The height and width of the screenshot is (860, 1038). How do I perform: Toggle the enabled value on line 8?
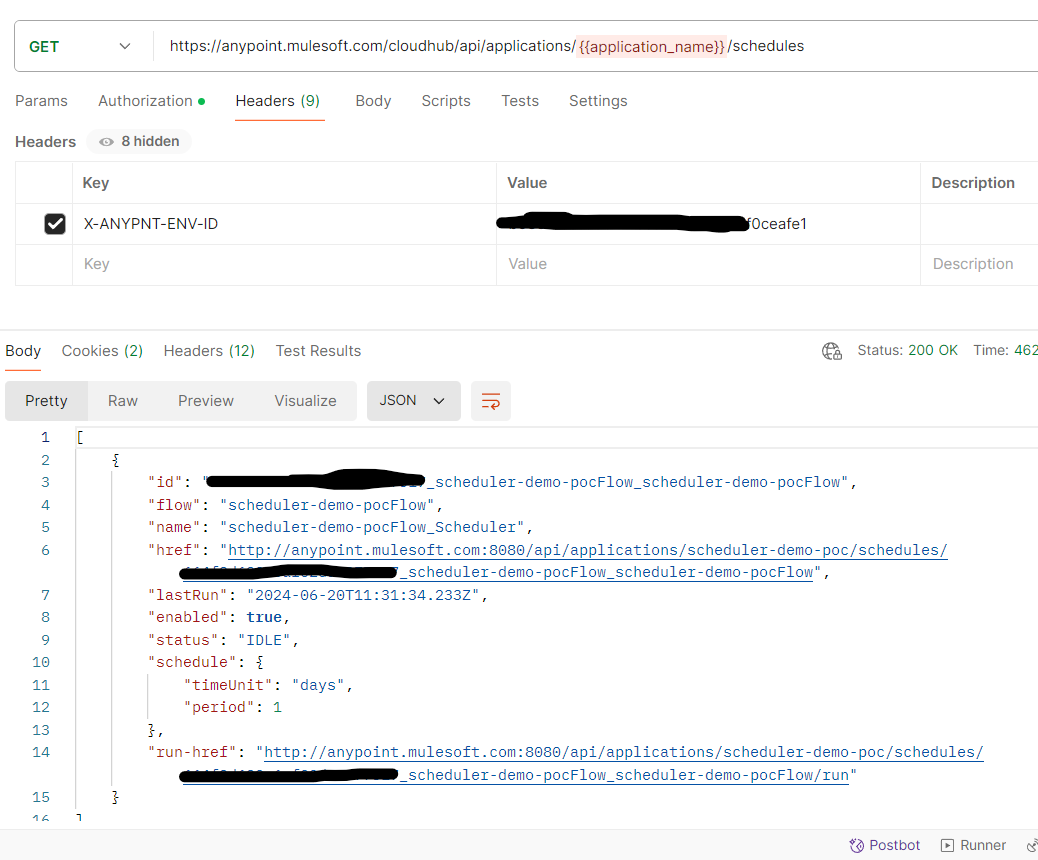pos(263,617)
